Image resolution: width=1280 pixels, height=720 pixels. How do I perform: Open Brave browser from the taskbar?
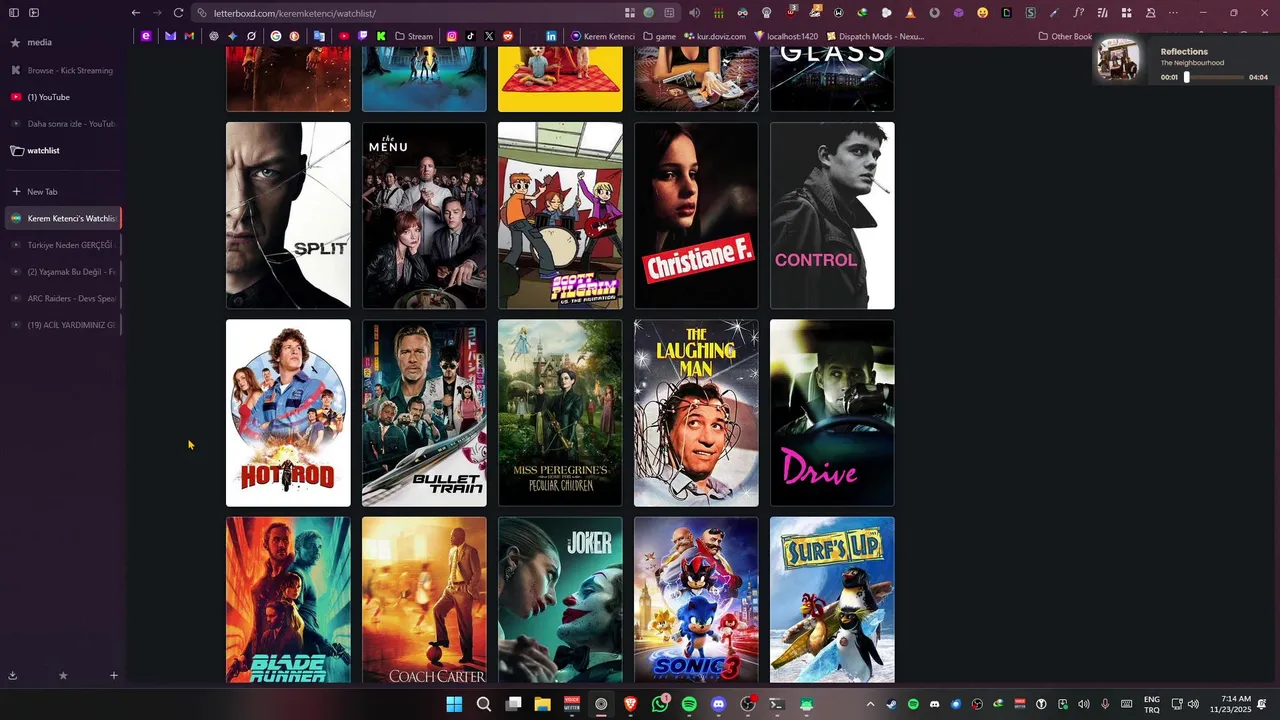pyautogui.click(x=630, y=704)
